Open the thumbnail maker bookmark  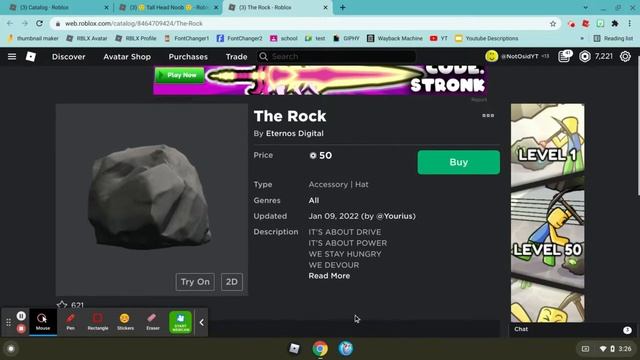coord(33,38)
